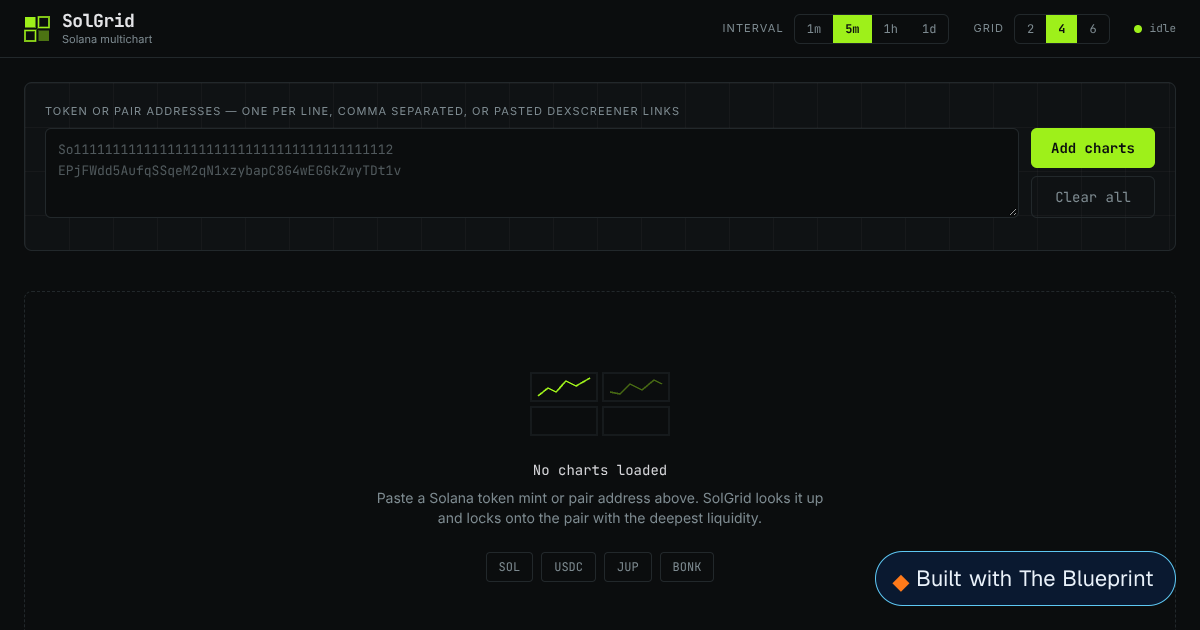Screen dimensions: 1200x630
Task: Select the USDC quick-pick chip
Action: pos(568,567)
